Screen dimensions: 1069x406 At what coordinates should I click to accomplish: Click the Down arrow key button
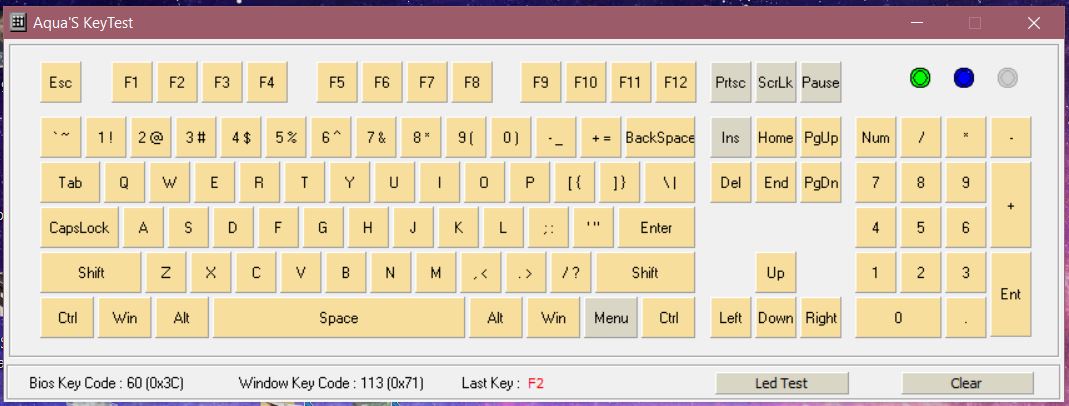point(776,317)
